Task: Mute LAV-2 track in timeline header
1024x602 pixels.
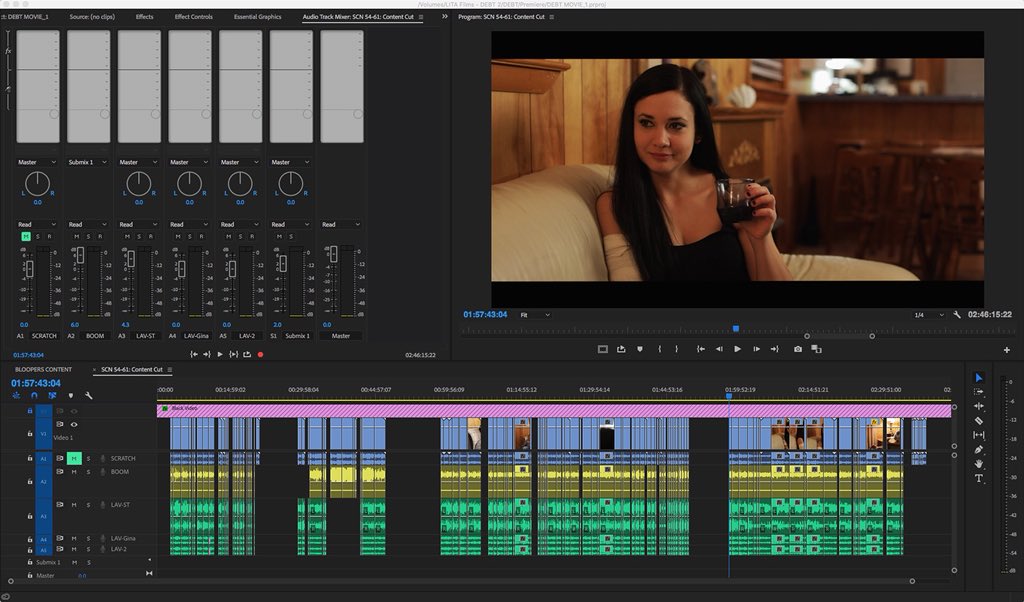Action: point(74,549)
